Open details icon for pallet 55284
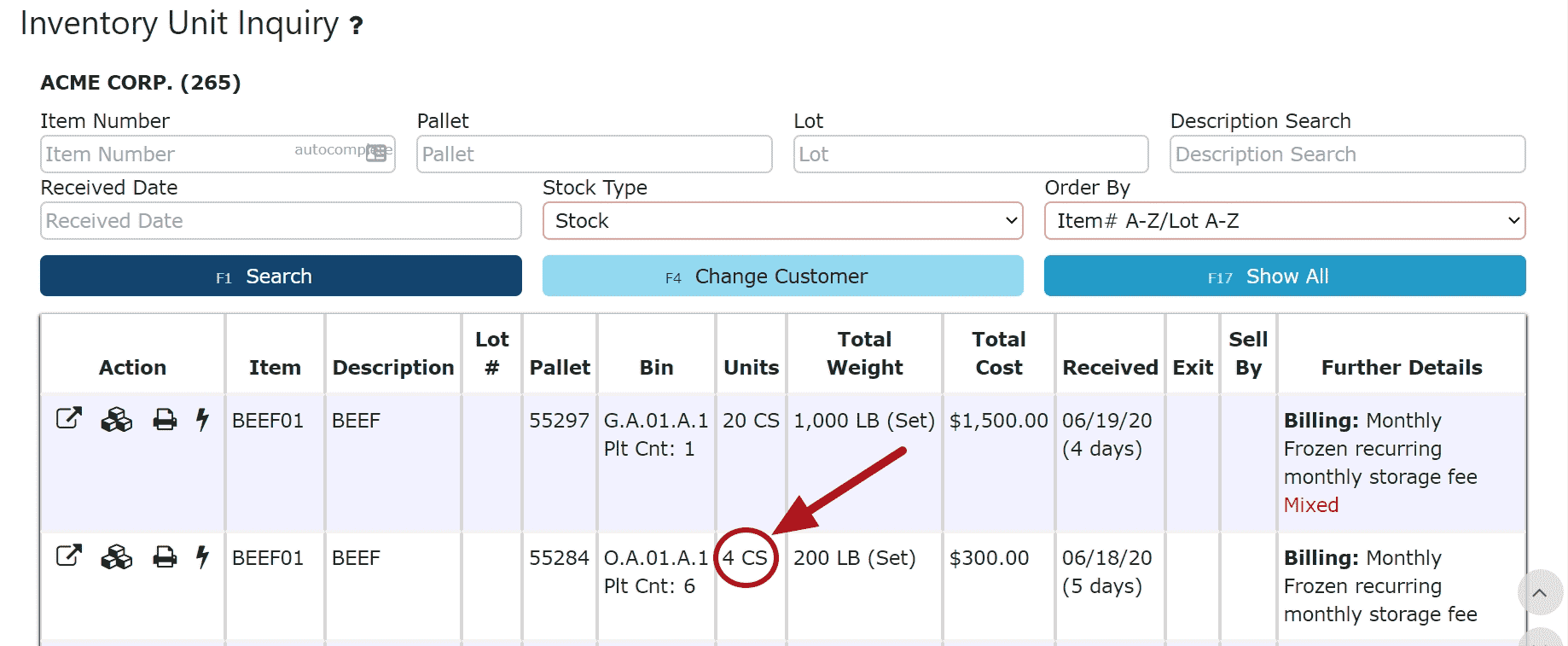 pyautogui.click(x=68, y=556)
